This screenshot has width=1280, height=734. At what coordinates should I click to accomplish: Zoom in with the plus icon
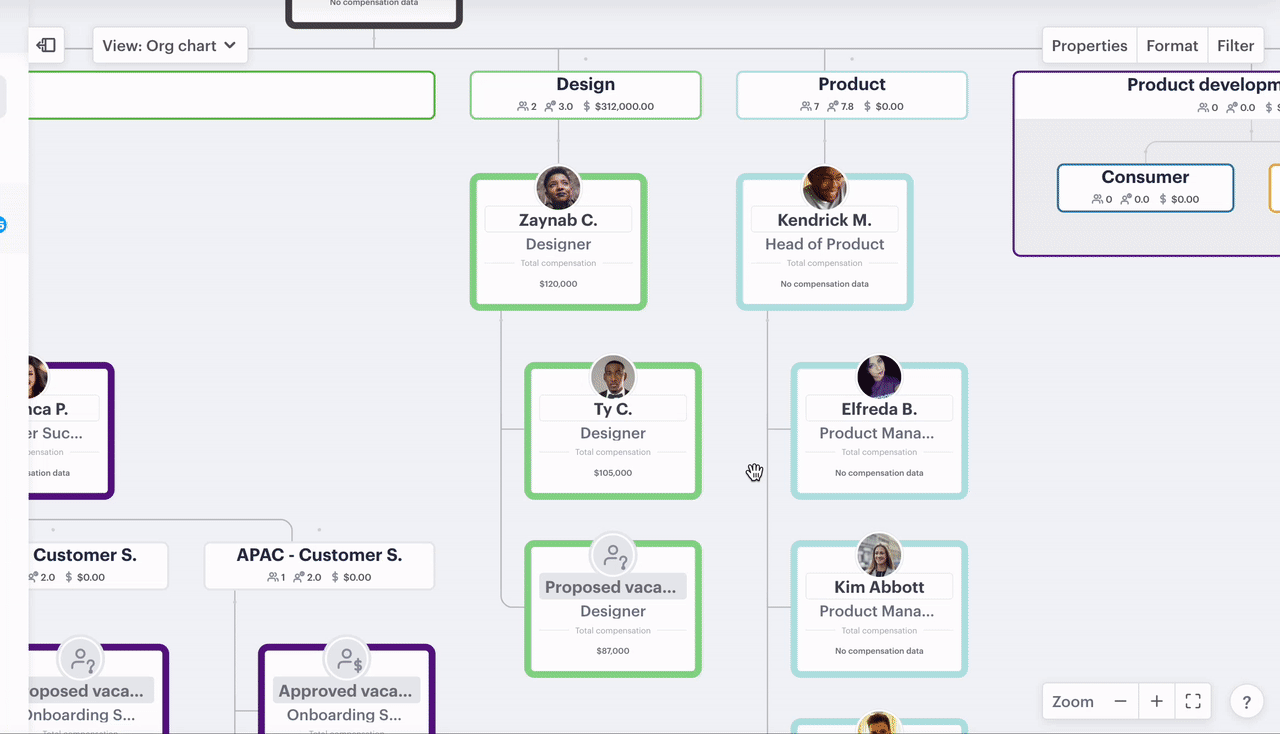[x=1156, y=702]
